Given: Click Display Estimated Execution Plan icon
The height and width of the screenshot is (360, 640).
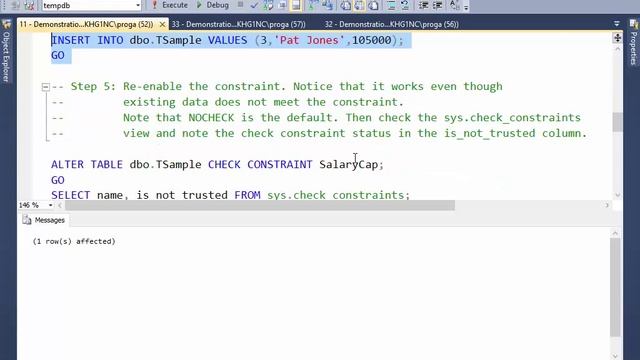Looking at the screenshot, I should [268, 5].
